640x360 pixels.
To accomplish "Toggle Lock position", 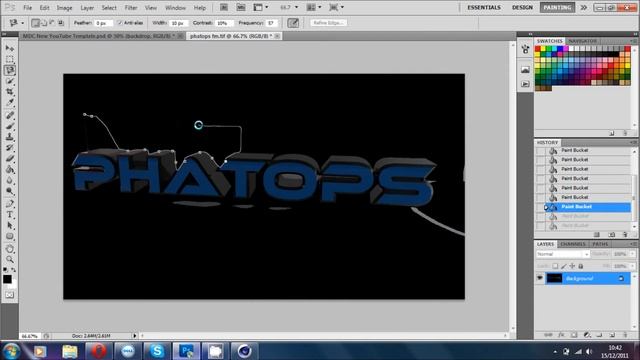I will pyautogui.click(x=572, y=266).
